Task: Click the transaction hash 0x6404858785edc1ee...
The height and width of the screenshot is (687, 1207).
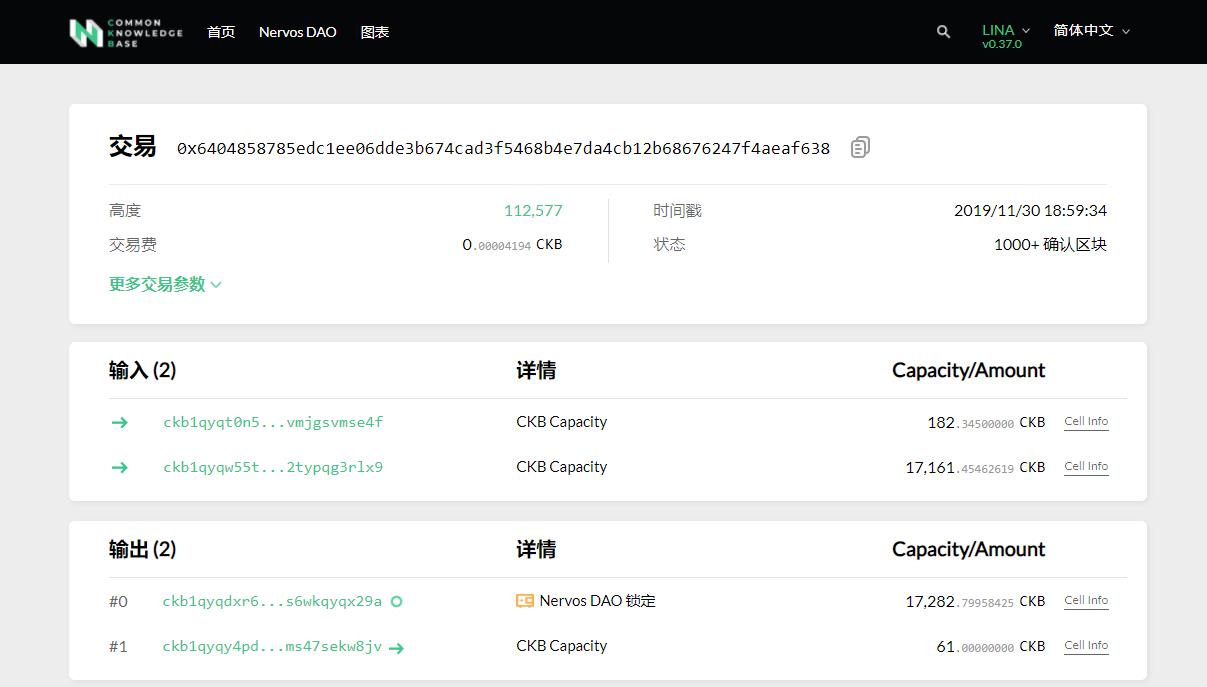Action: click(x=503, y=148)
